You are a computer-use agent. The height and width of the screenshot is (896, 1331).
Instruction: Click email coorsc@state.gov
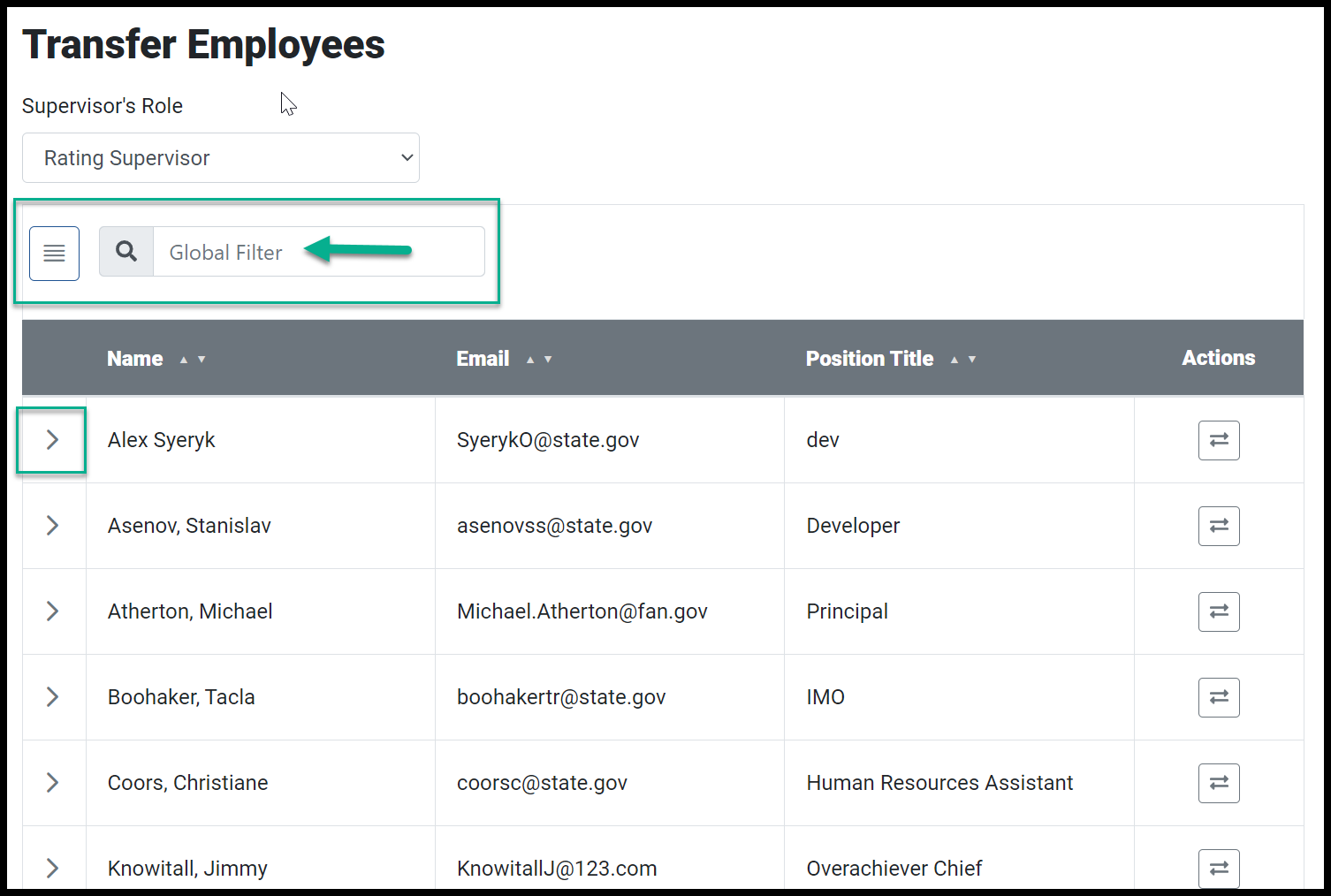[542, 783]
